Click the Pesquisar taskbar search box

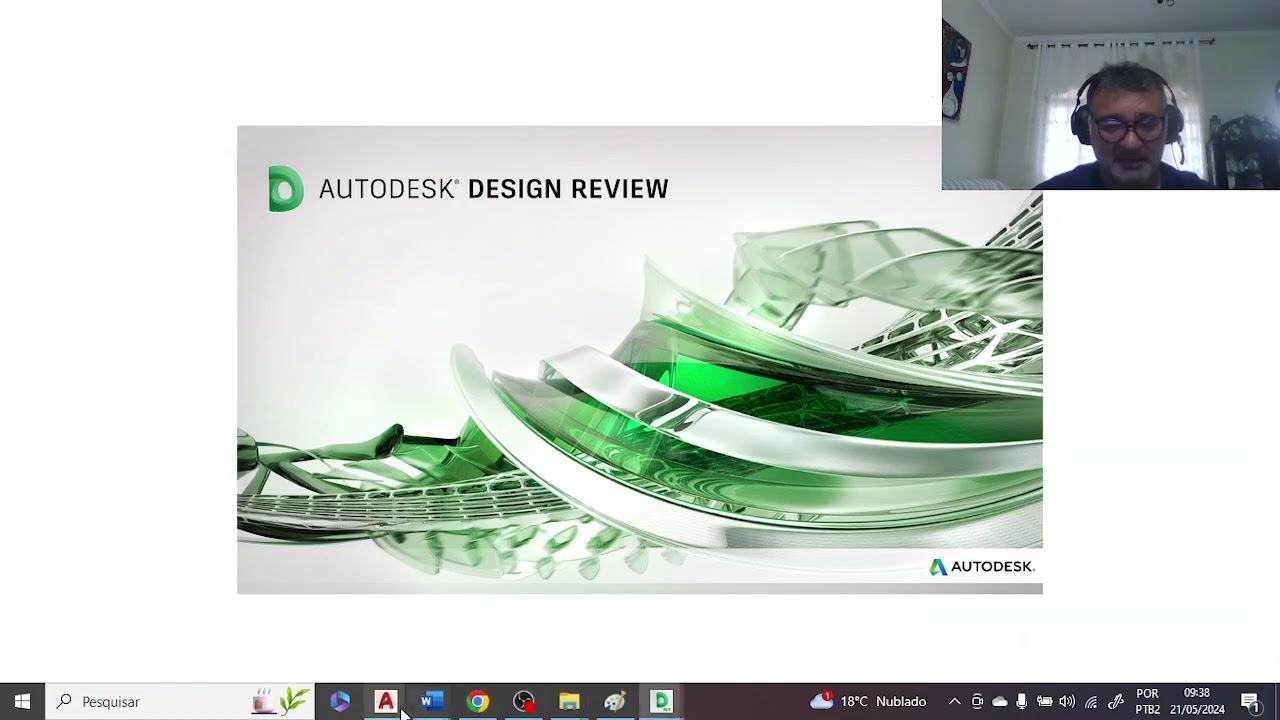point(180,701)
